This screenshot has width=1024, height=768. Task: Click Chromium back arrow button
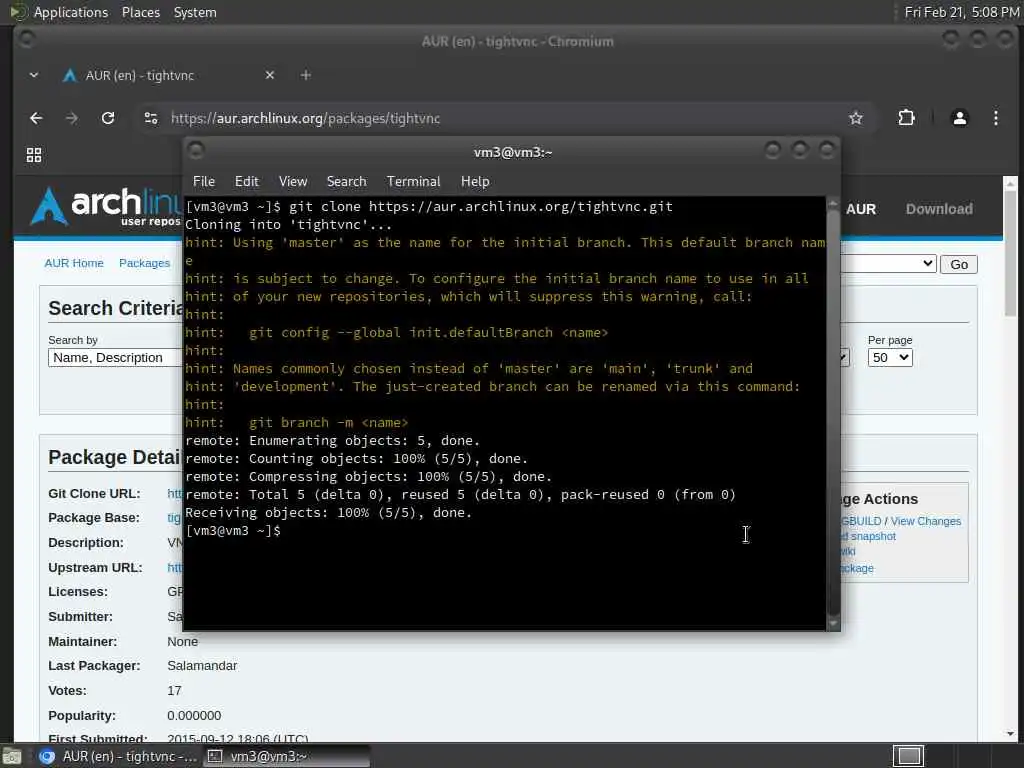click(36, 118)
